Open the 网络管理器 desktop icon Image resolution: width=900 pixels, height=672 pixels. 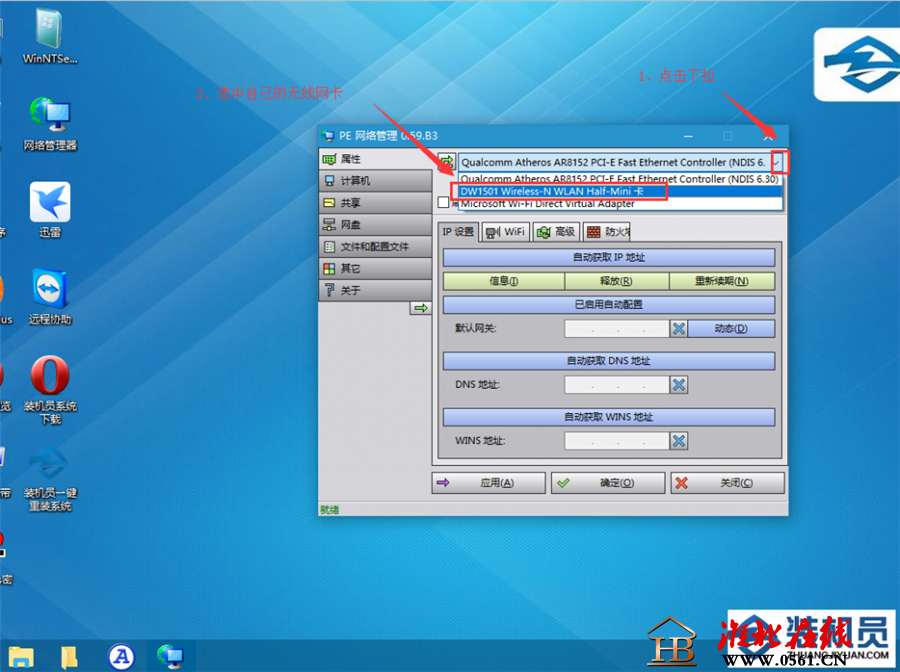point(50,123)
